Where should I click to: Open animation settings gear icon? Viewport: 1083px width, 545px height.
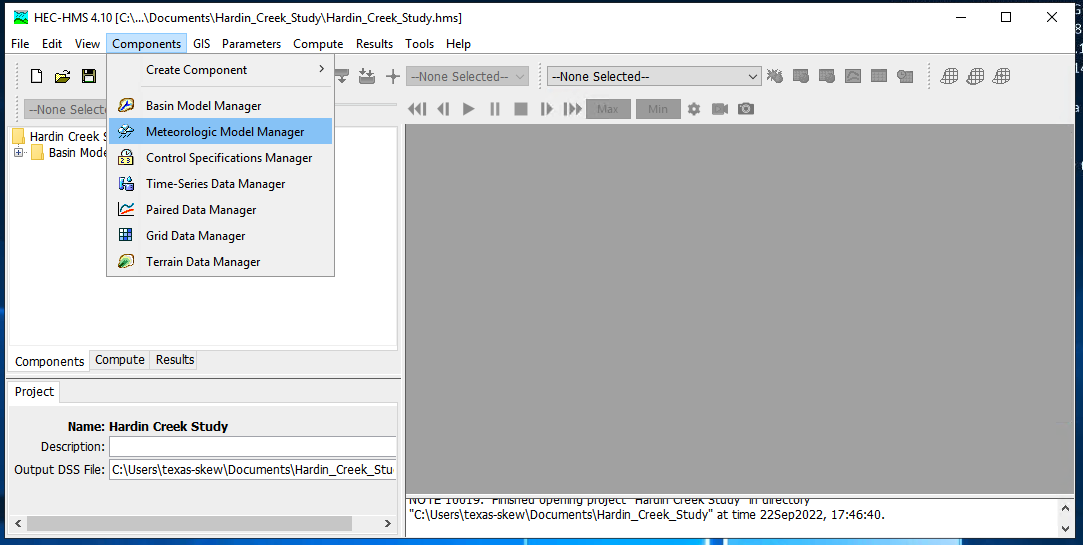point(694,109)
